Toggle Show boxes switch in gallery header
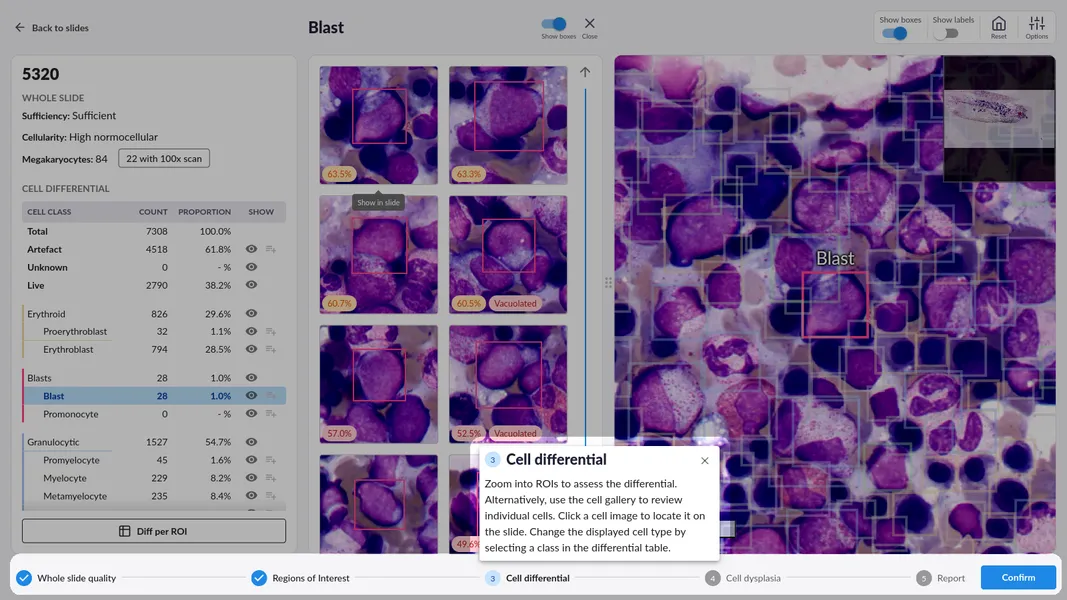This screenshot has width=1067, height=600. tap(553, 24)
